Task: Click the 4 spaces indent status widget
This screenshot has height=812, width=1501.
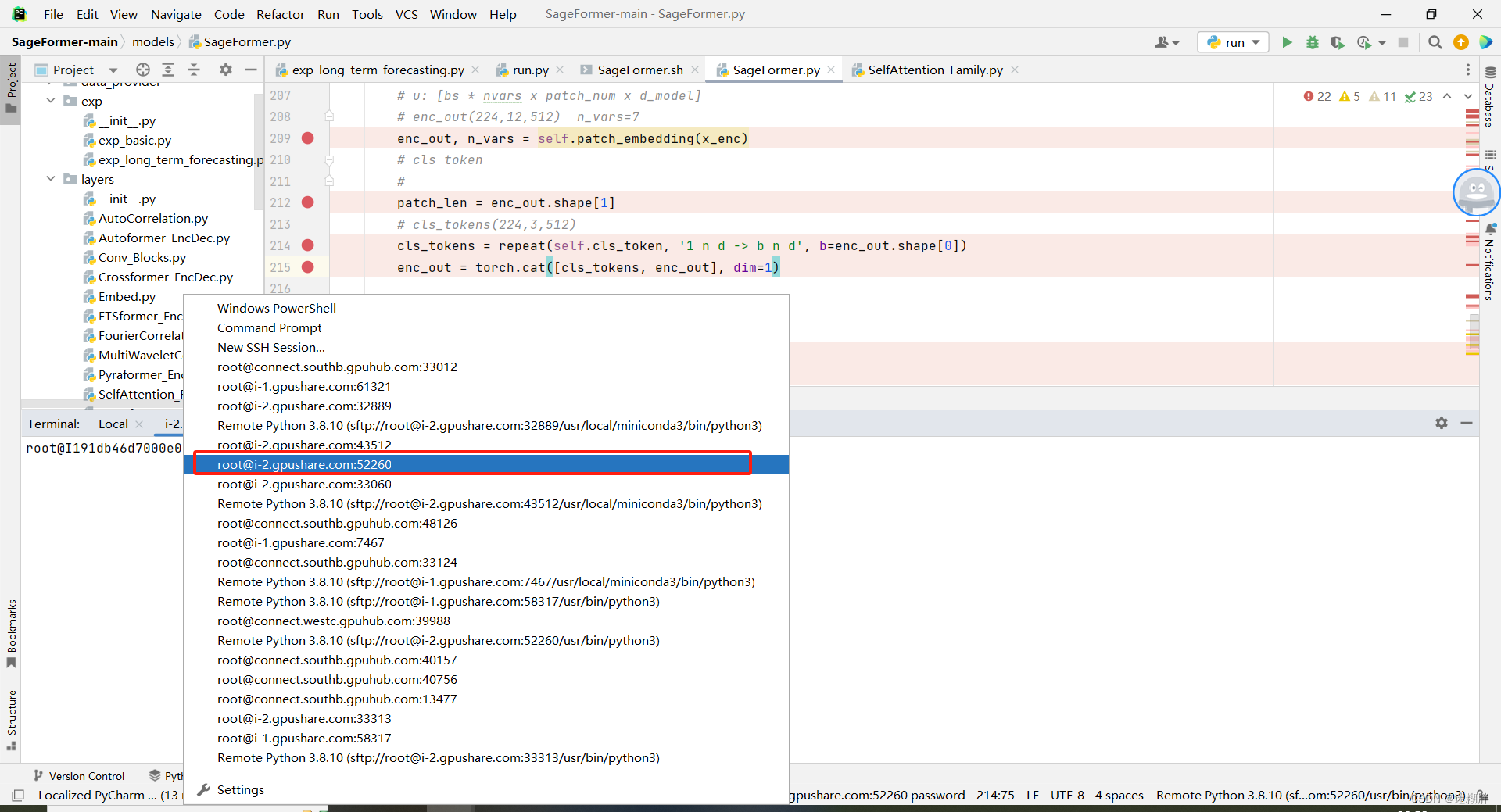Action: pos(1119,795)
